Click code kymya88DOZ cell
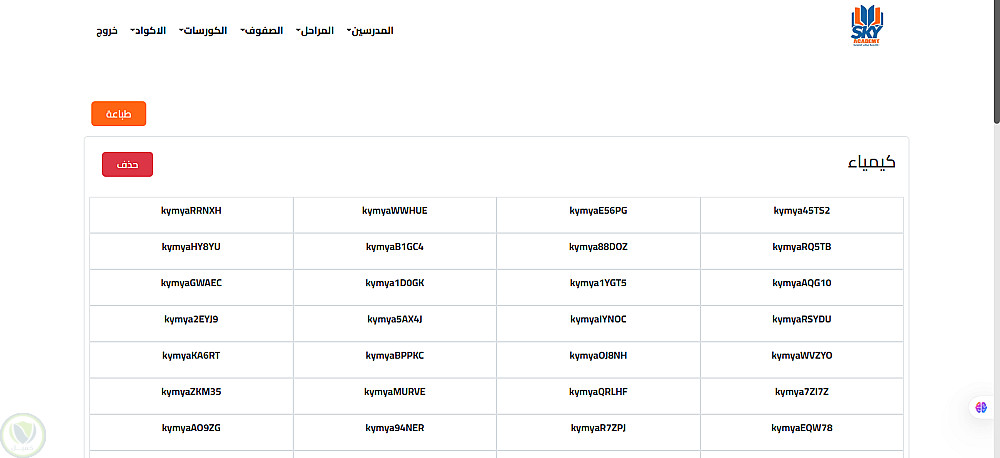1000x458 pixels. [598, 247]
